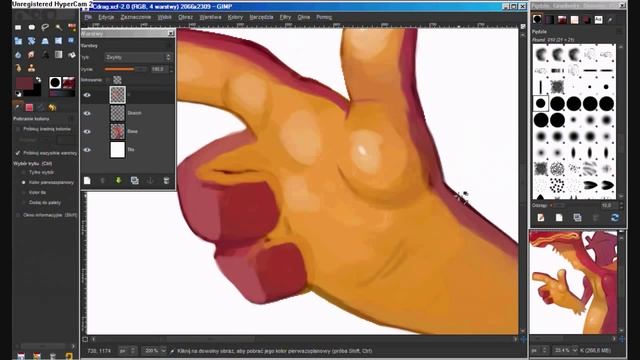Hide the Szkic layer via eye icon
Viewport: 640px width, 360px height.
(87, 113)
